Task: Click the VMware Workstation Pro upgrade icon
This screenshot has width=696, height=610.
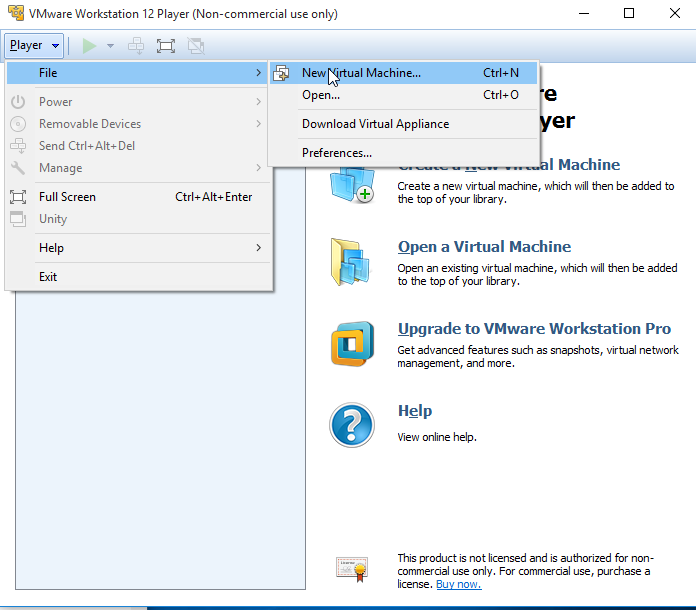Action: click(x=352, y=344)
